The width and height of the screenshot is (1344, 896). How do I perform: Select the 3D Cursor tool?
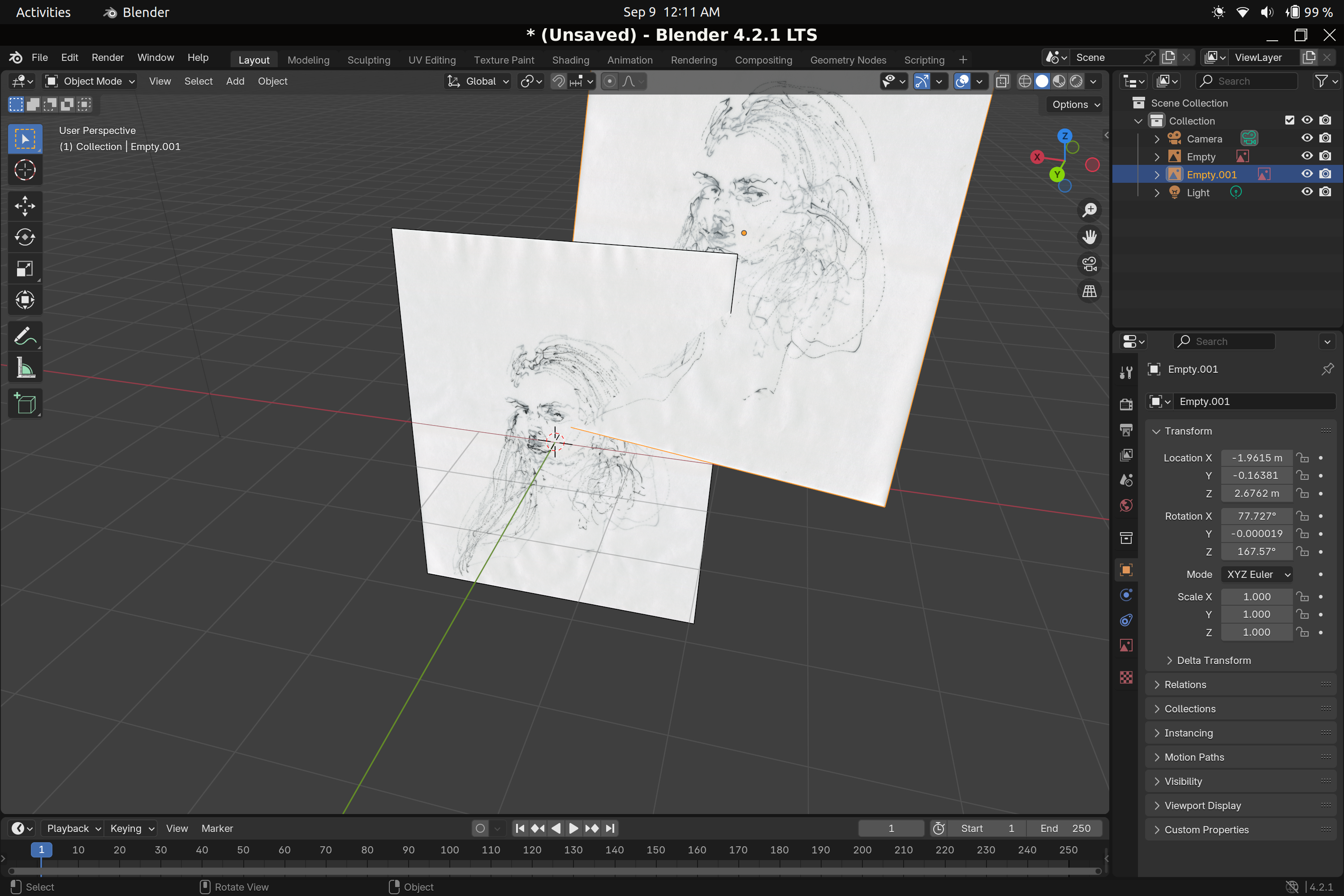coord(25,170)
